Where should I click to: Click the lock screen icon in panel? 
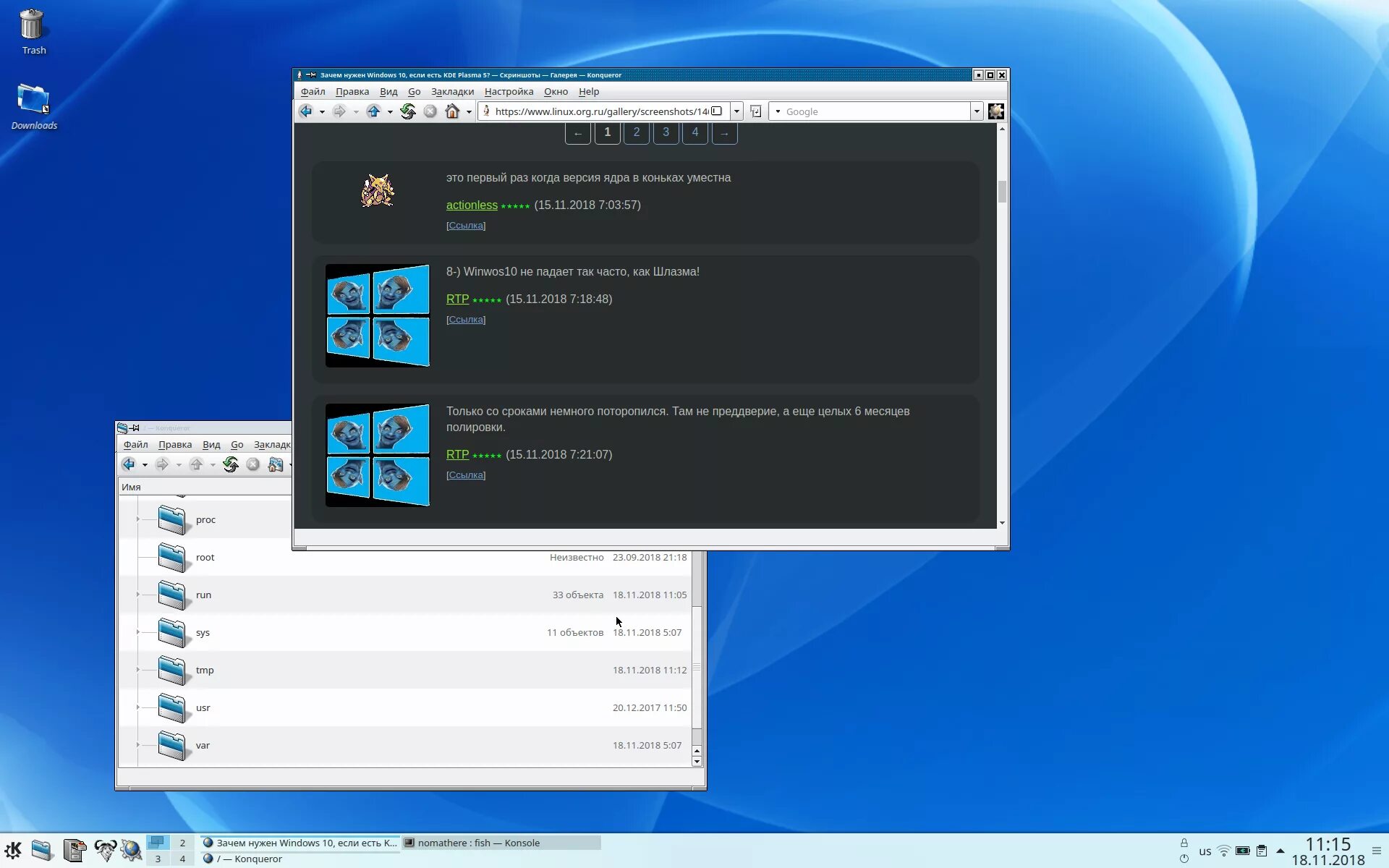tap(1184, 843)
